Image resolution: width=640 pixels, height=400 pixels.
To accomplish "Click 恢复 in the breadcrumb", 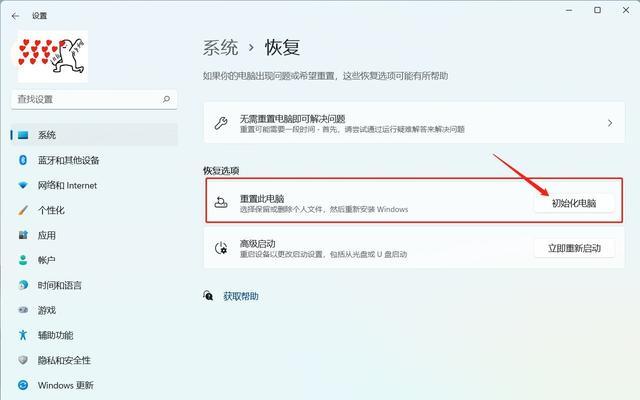I will tap(282, 48).
